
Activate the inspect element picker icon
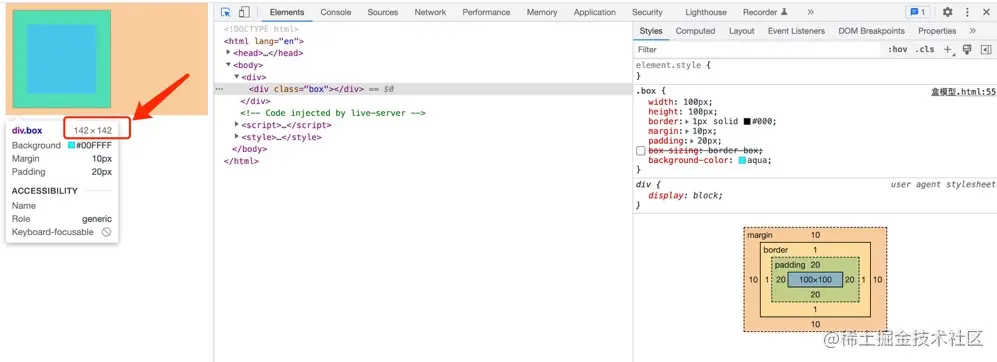tap(226, 12)
